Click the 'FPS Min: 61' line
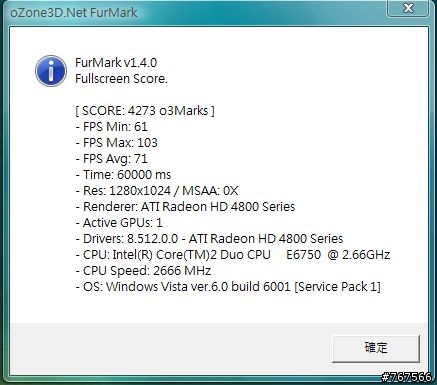Image resolution: width=437 pixels, height=385 pixels. (x=111, y=127)
